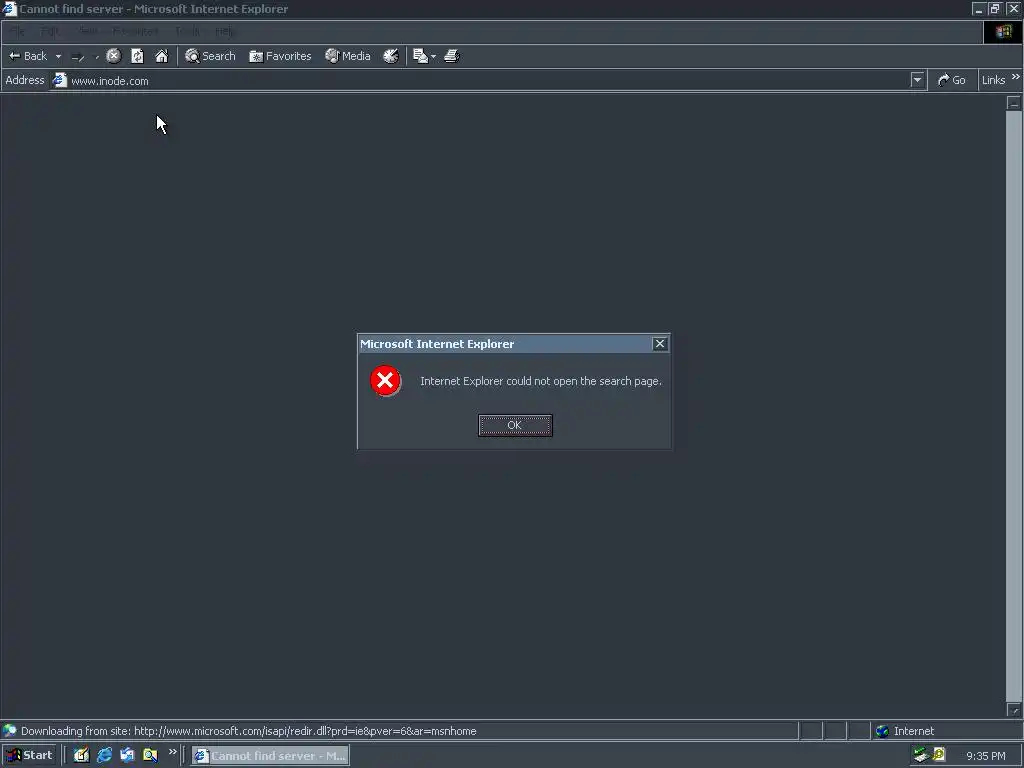Expand the Quick Launch overflow chevron
The height and width of the screenshot is (768, 1024).
coord(172,752)
